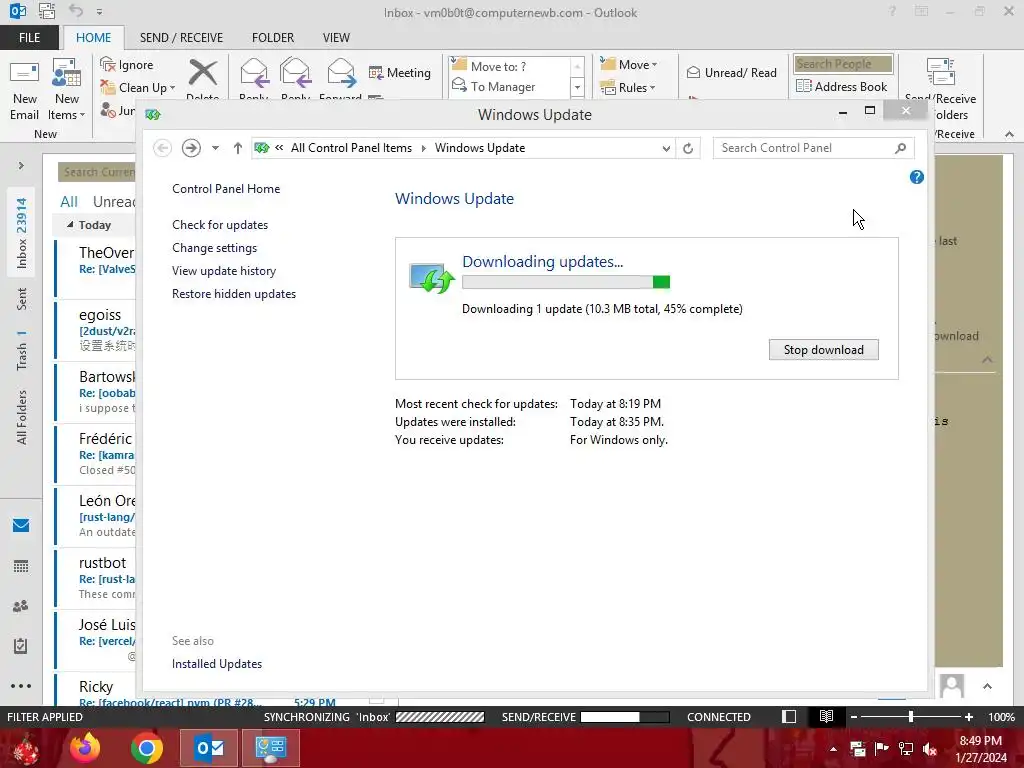Expand the collapsed folder pane arrow
Image resolution: width=1024 pixels, height=768 pixels.
click(21, 166)
